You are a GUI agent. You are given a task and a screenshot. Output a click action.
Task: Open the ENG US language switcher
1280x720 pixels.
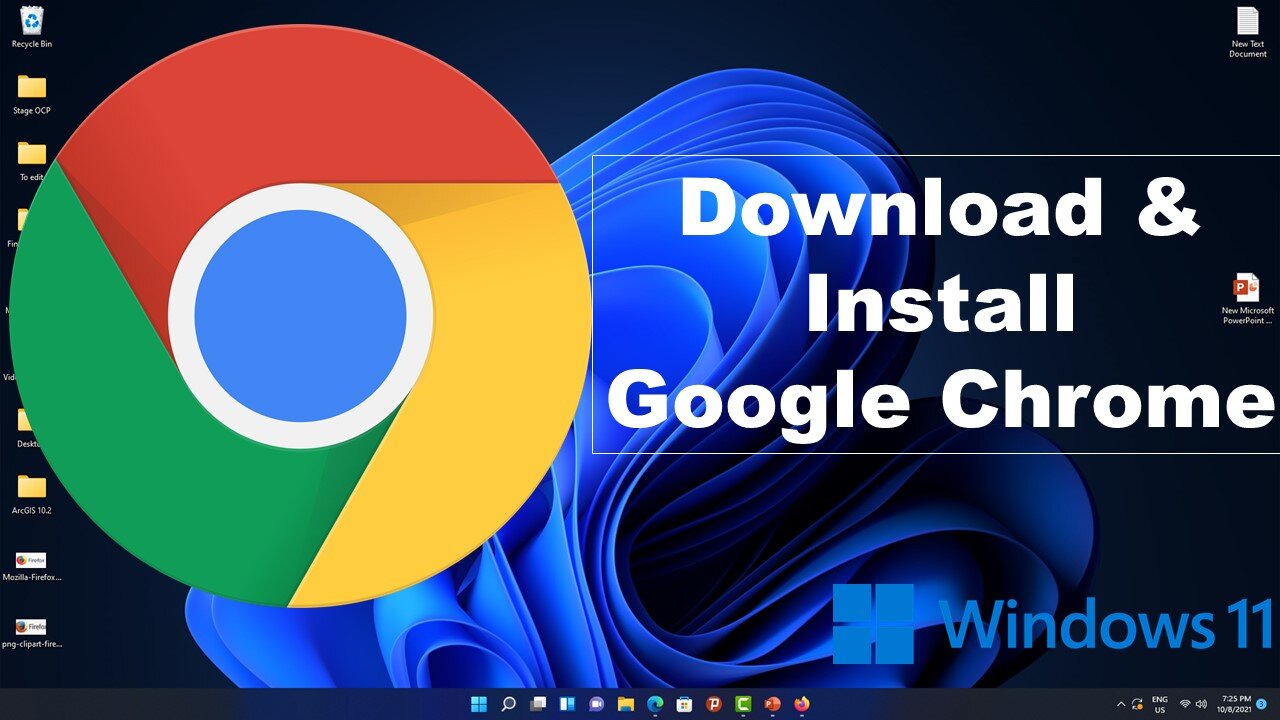(x=1160, y=704)
